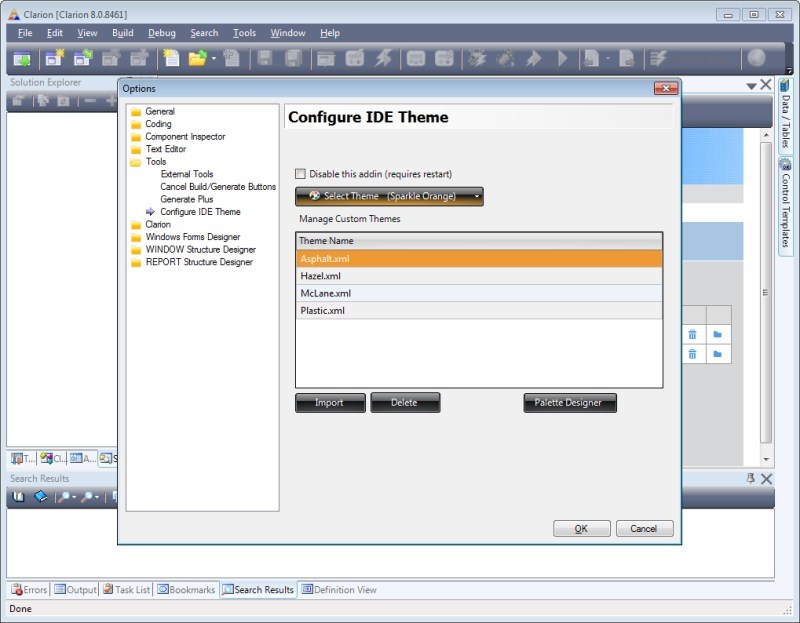Select the Coding options category
Screen dimensions: 800x623
pos(158,124)
